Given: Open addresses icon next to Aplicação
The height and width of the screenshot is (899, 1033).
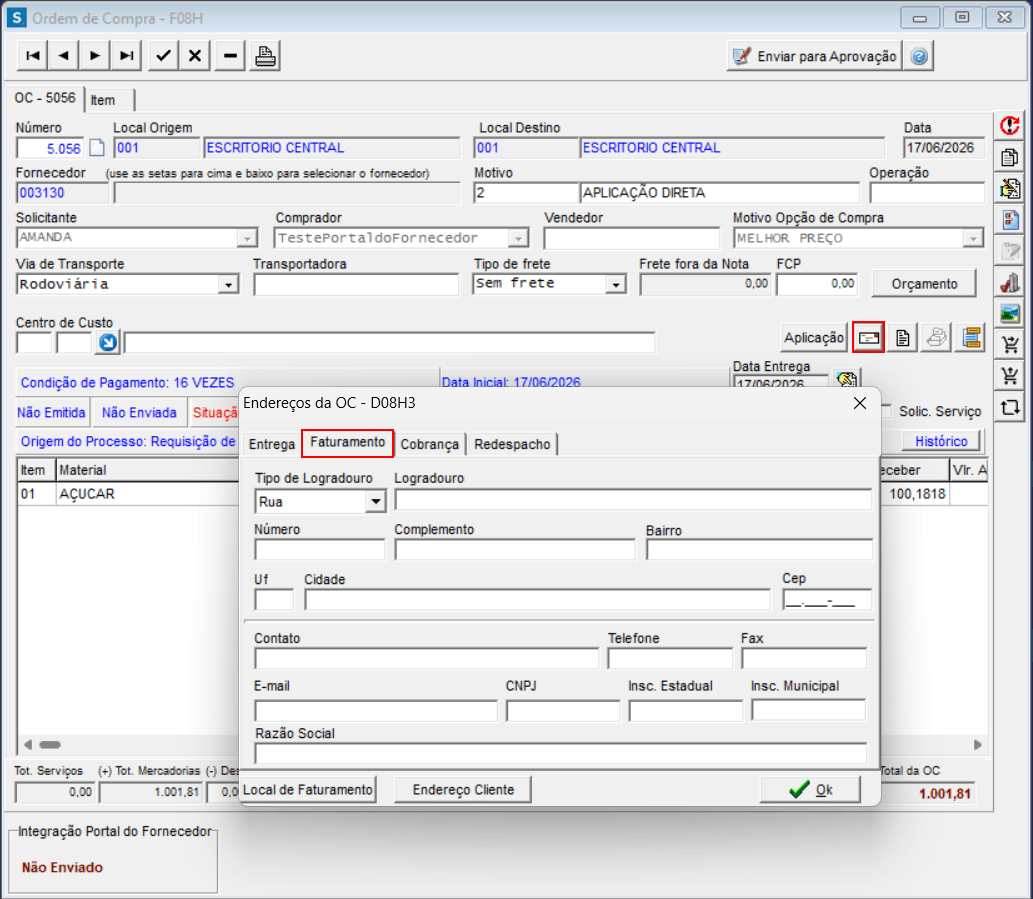Looking at the screenshot, I should click(x=868, y=338).
